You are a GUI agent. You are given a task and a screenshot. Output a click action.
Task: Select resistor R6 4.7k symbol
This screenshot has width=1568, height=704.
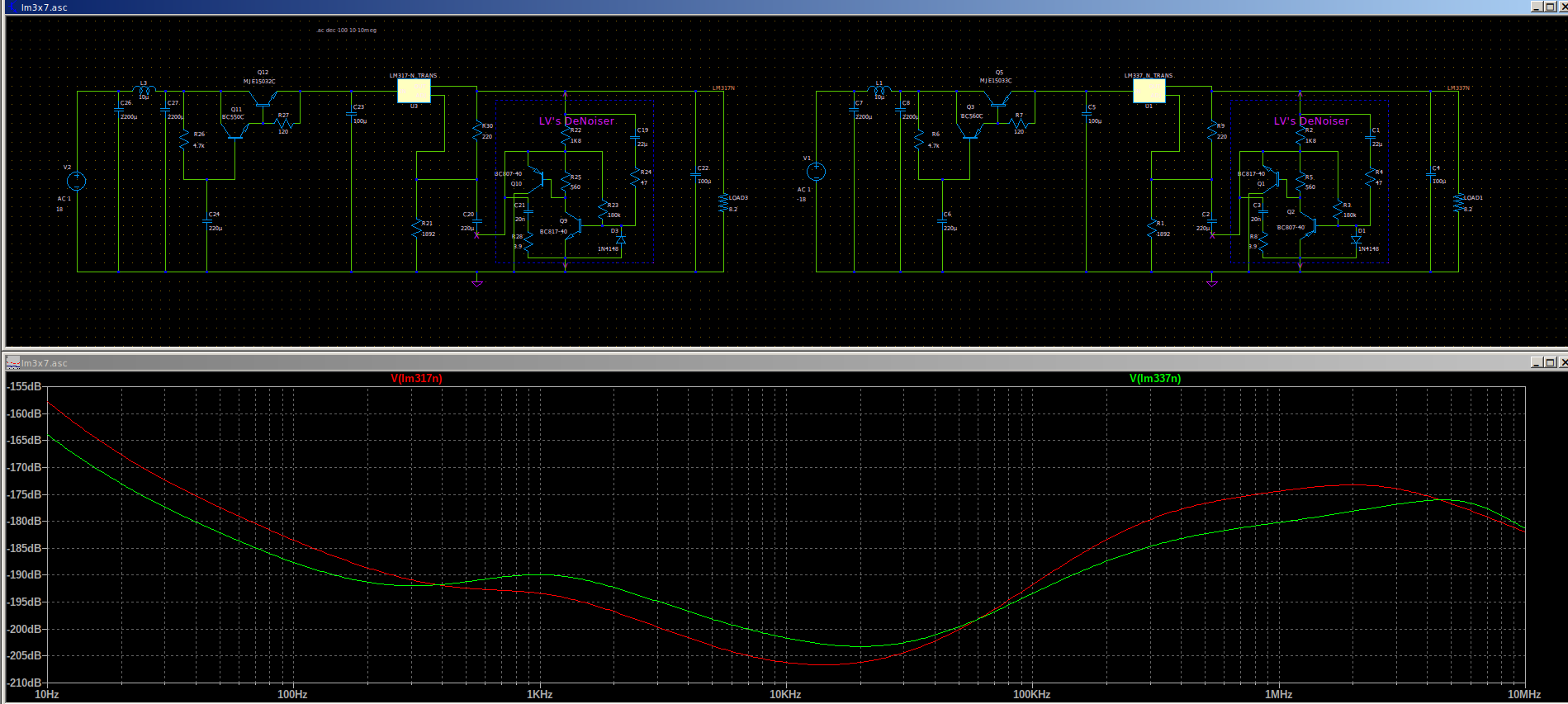coord(919,140)
